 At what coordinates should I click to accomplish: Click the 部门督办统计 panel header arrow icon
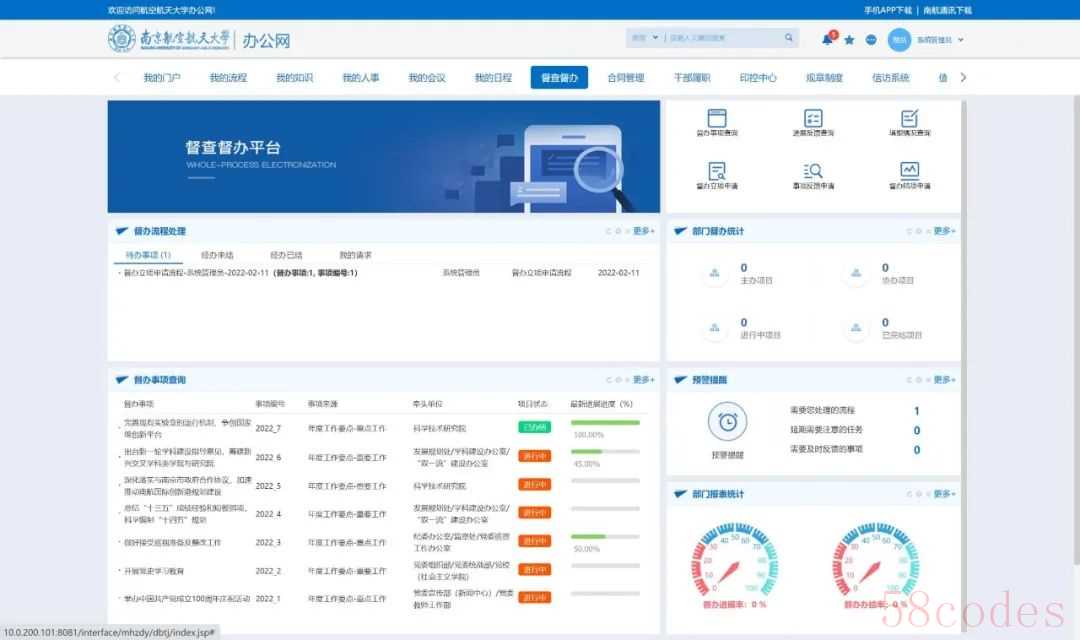click(x=681, y=231)
